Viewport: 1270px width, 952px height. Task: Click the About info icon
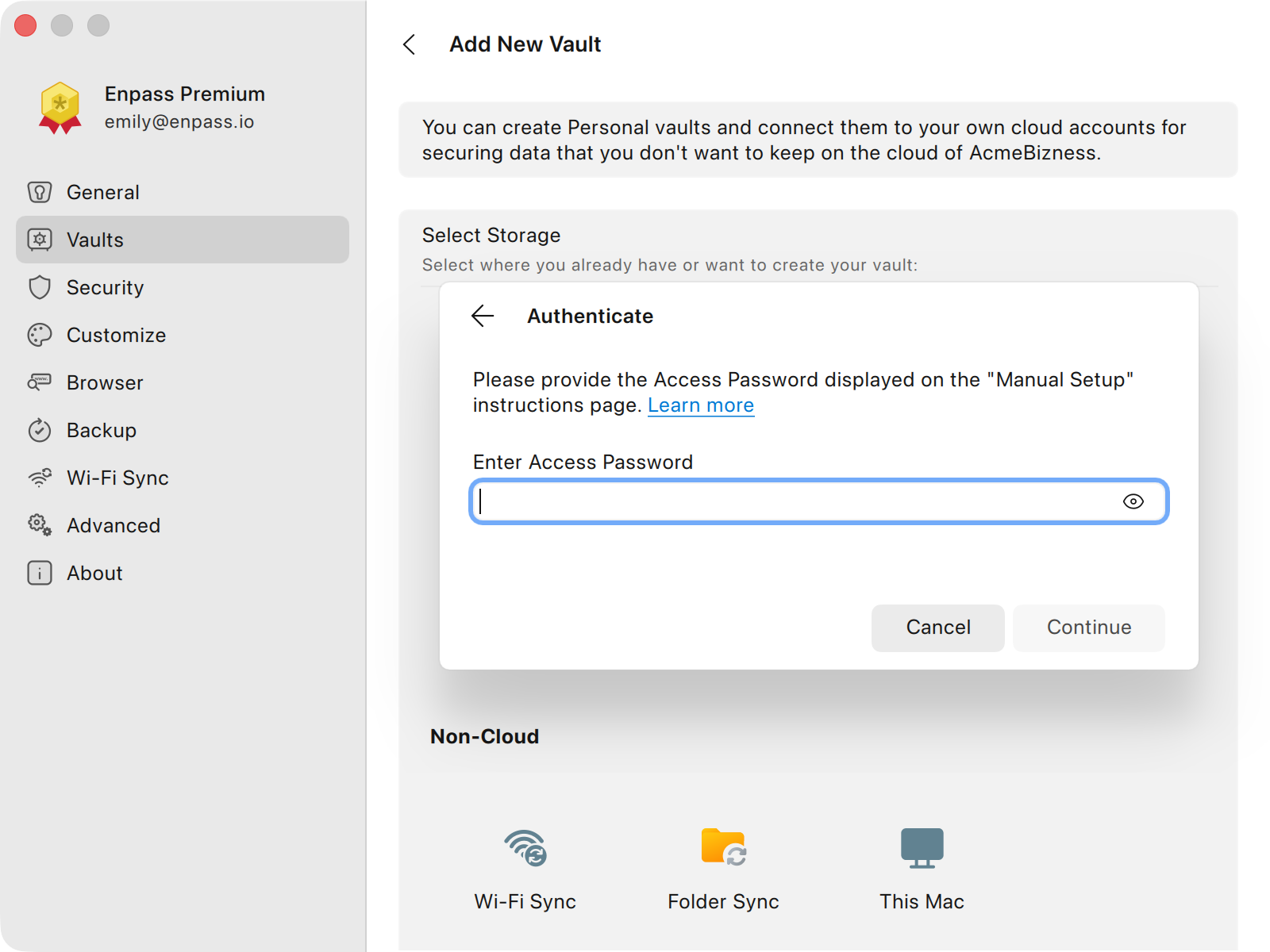(40, 573)
